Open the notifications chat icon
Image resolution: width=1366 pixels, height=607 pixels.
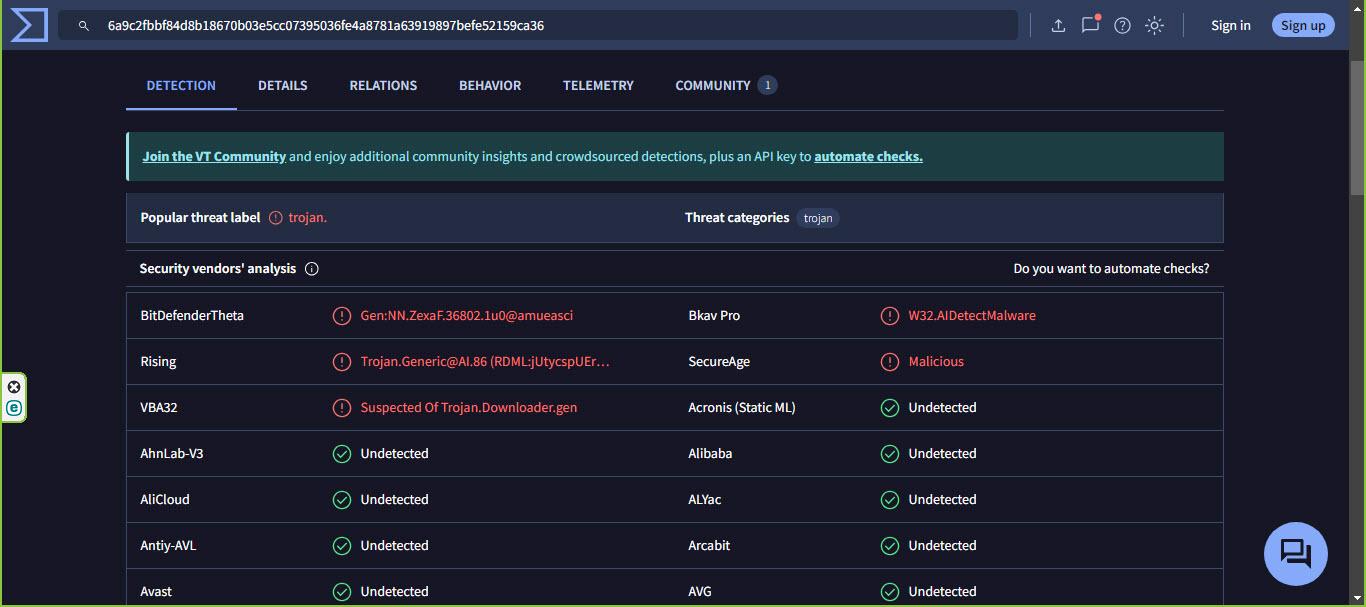[x=1090, y=25]
